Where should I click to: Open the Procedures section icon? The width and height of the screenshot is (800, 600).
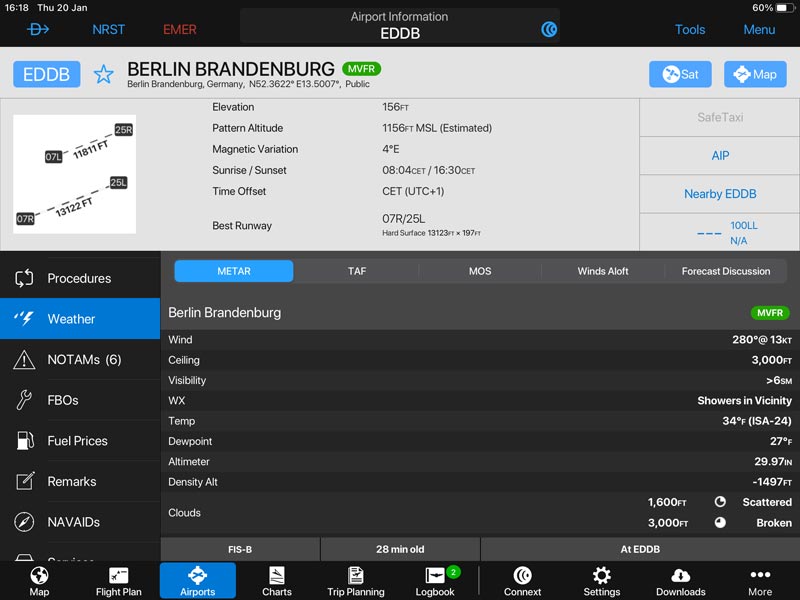[x=24, y=278]
